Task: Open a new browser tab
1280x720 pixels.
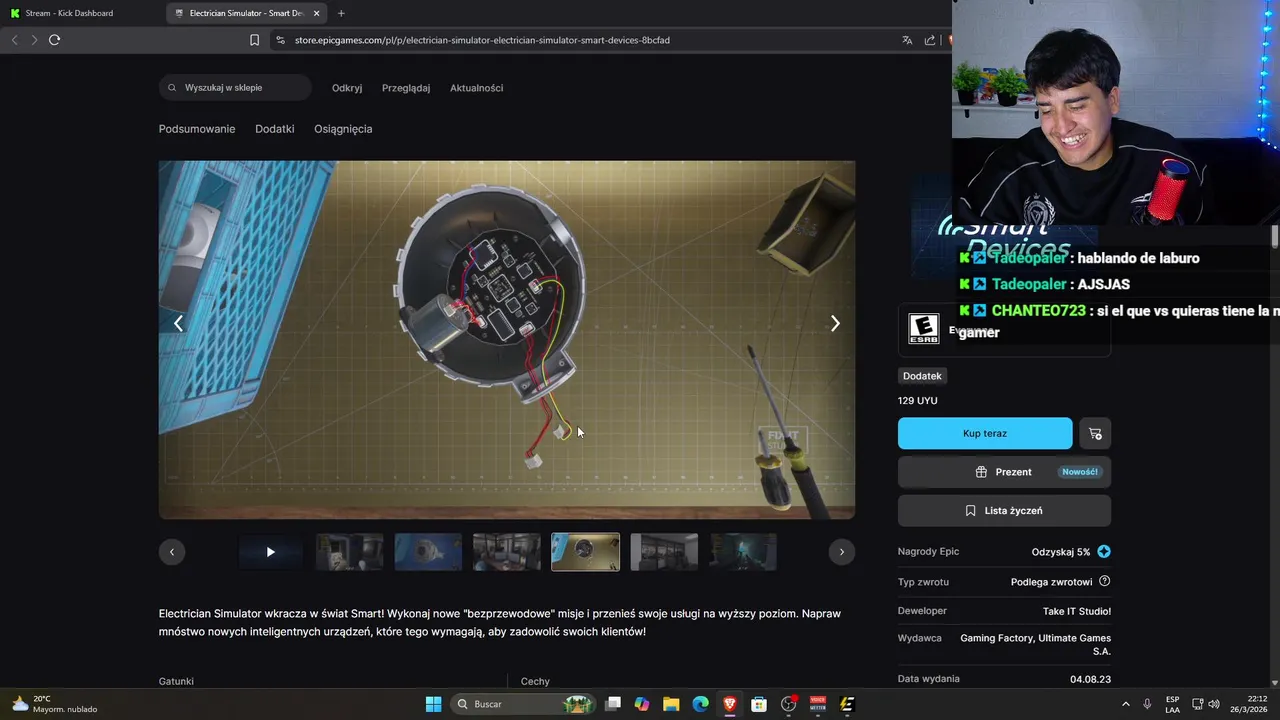Action: (x=341, y=13)
